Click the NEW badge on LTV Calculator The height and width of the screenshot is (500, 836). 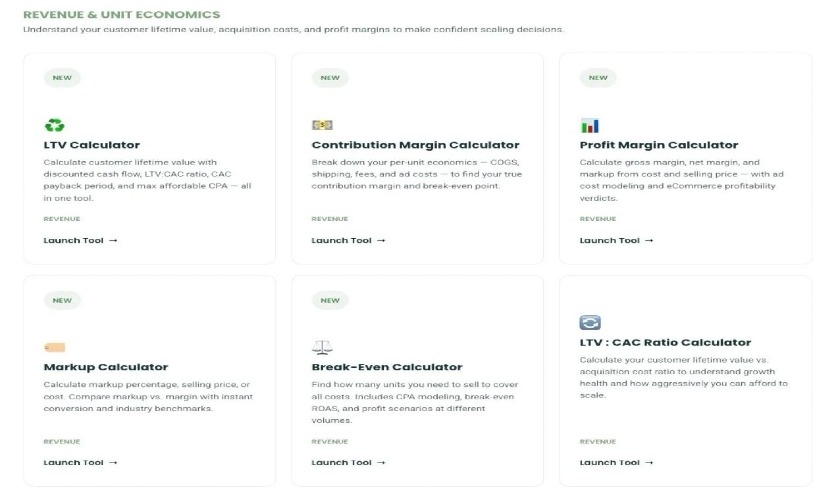pyautogui.click(x=62, y=78)
